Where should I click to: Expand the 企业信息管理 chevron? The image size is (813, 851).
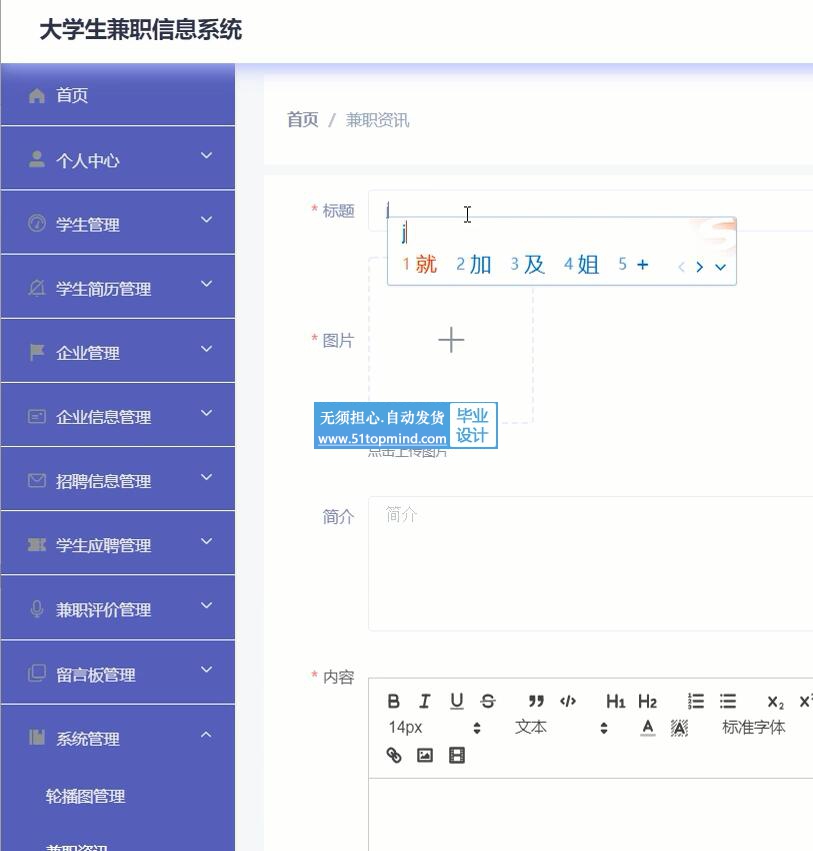coord(206,412)
